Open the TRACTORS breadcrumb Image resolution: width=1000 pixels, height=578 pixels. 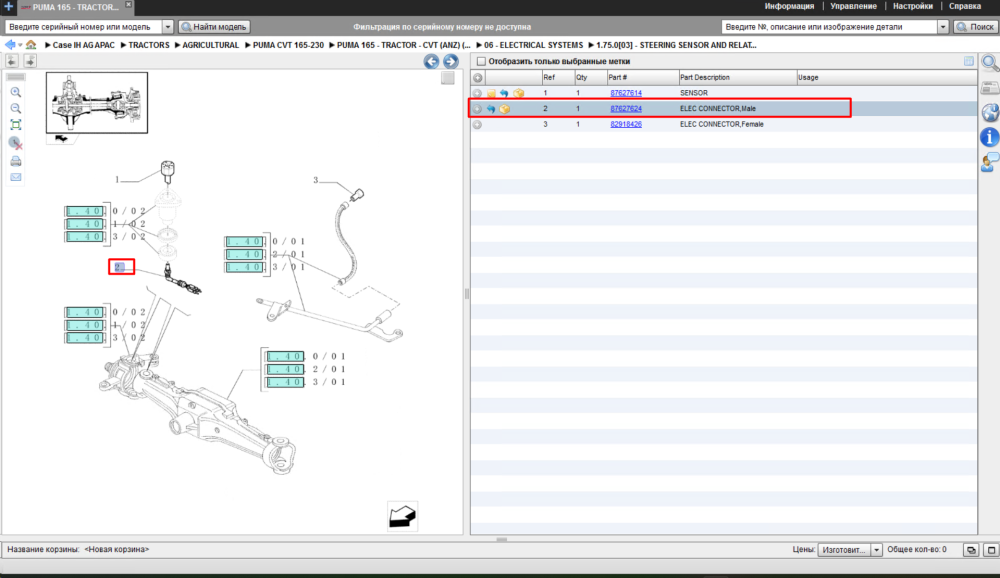149,45
